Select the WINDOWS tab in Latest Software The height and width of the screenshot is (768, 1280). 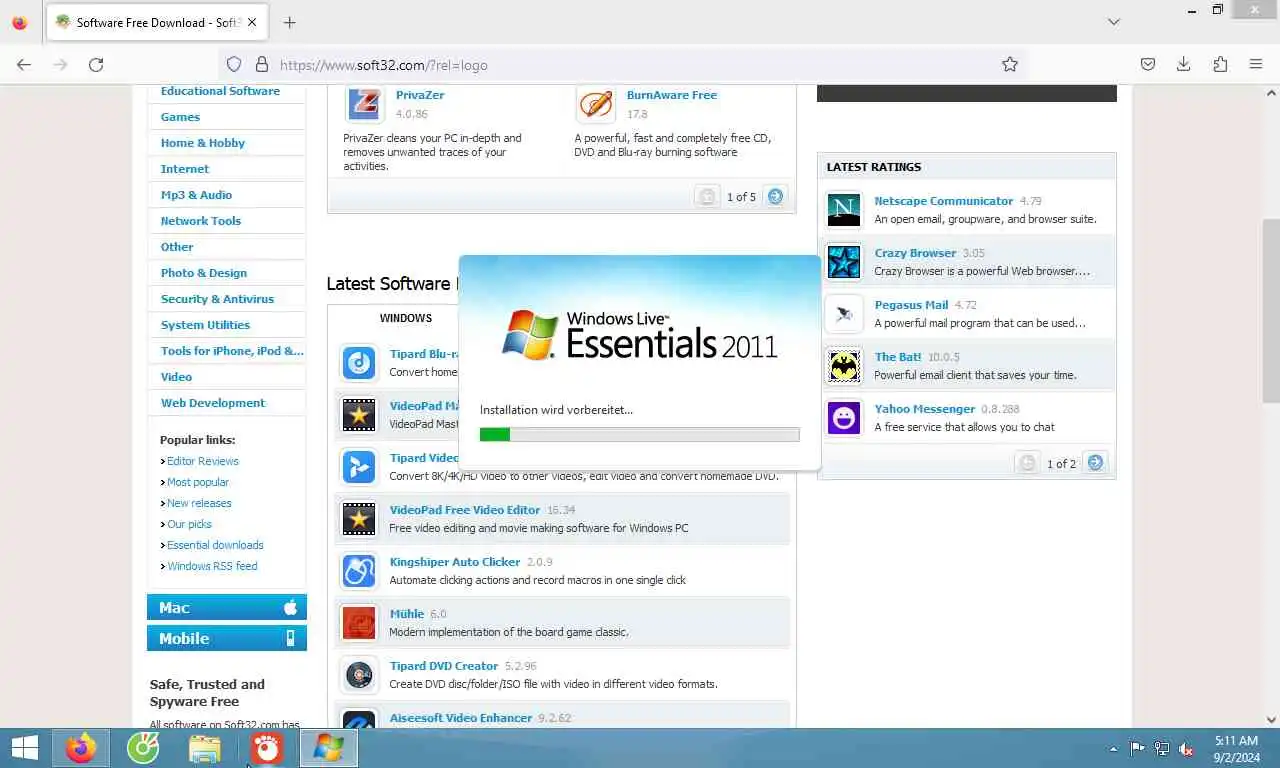(x=406, y=318)
